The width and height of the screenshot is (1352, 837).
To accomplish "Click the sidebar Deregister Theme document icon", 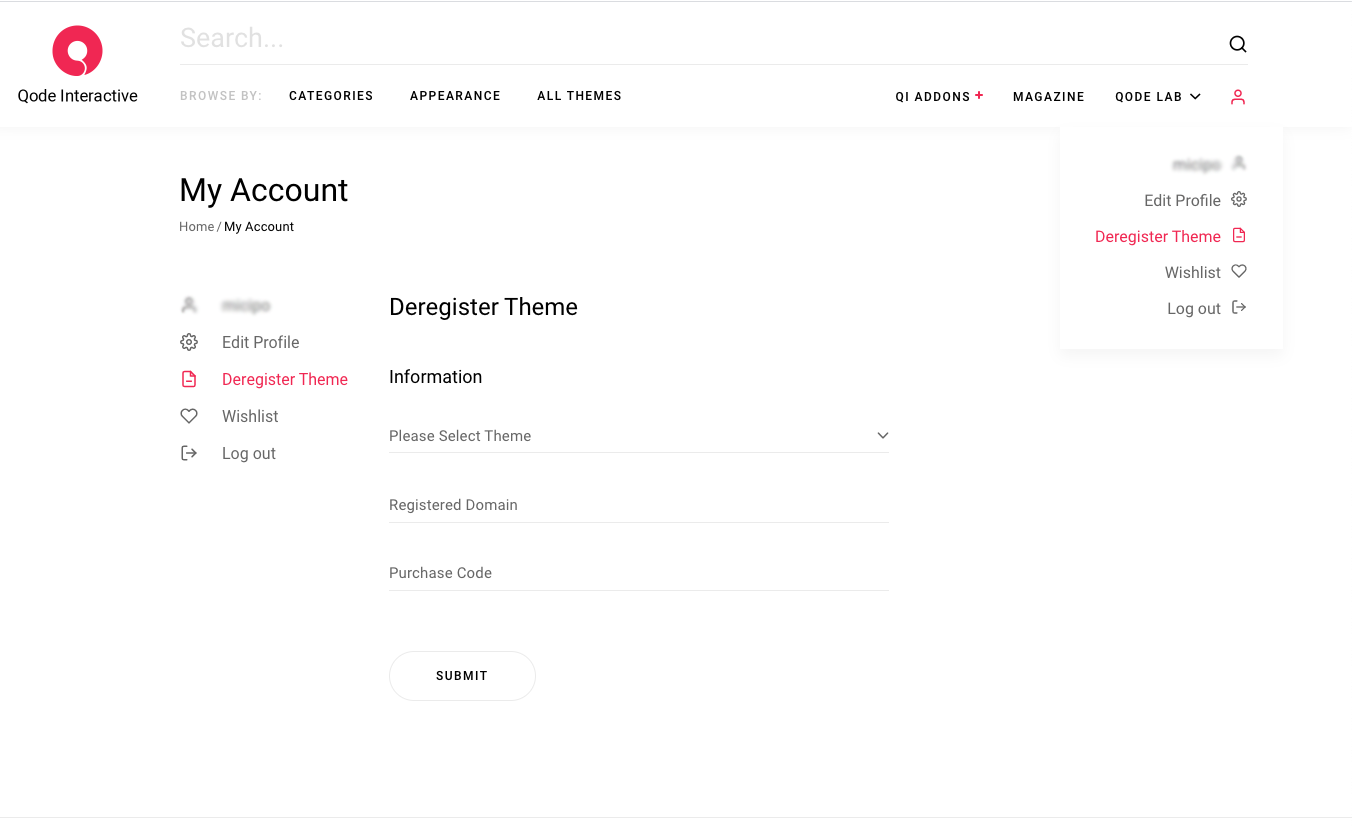I will tap(189, 379).
